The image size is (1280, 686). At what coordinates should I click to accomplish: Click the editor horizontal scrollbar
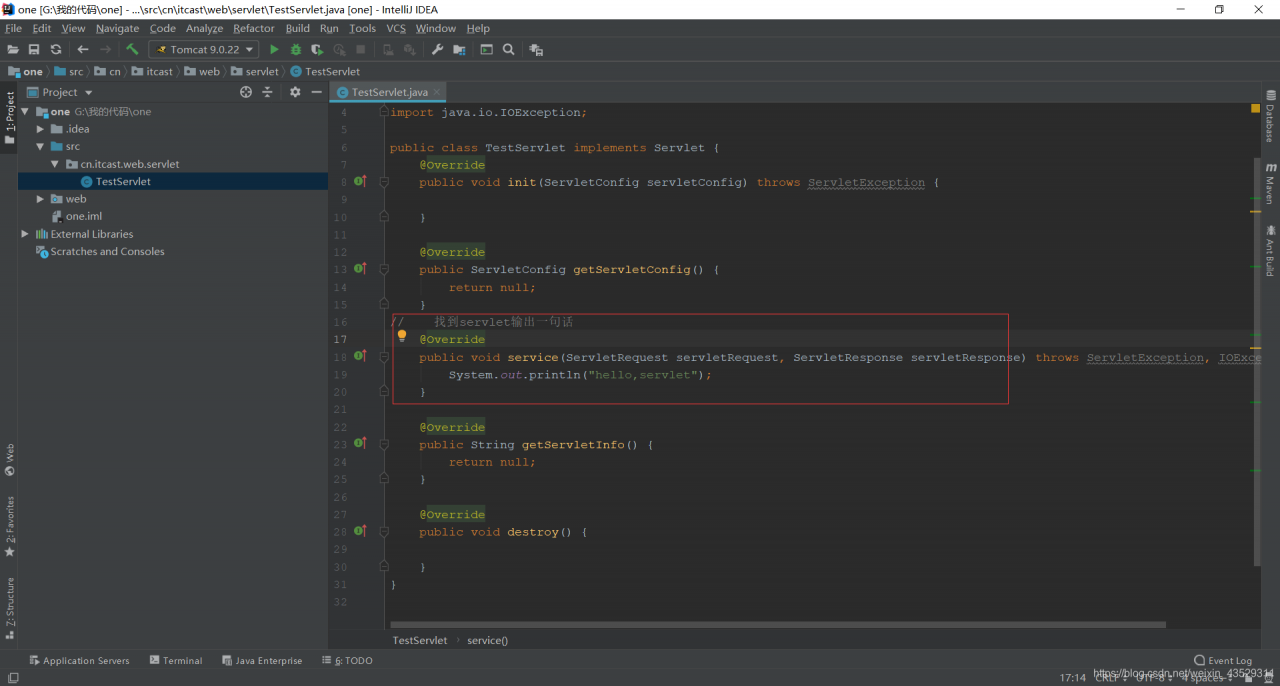pyautogui.click(x=780, y=625)
